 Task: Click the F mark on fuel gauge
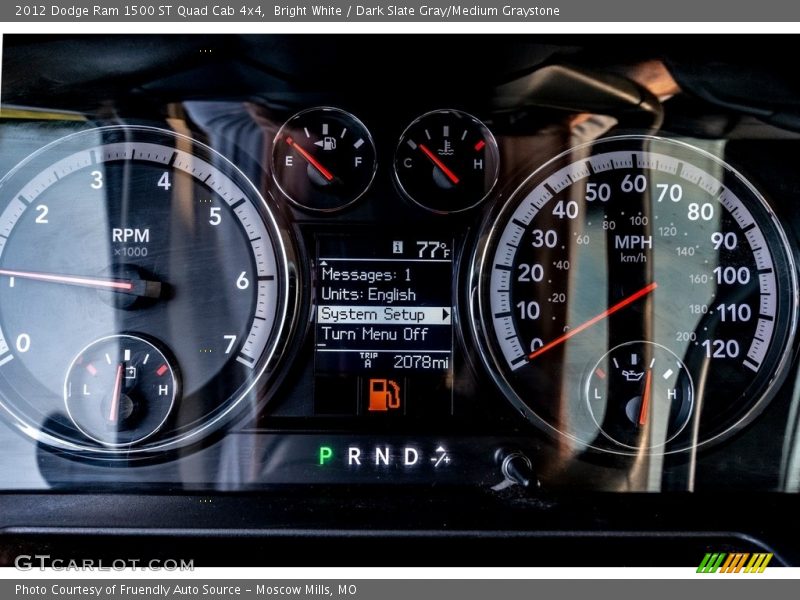point(358,162)
